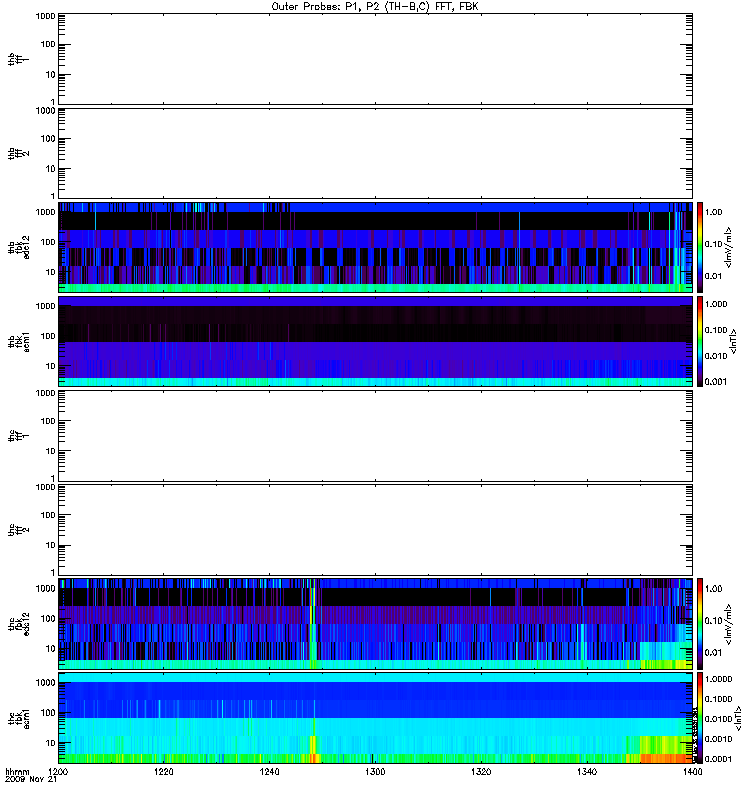Click the "100" y-axis label of thc fff 2 panel
The height and width of the screenshot is (800, 750).
coord(48,515)
